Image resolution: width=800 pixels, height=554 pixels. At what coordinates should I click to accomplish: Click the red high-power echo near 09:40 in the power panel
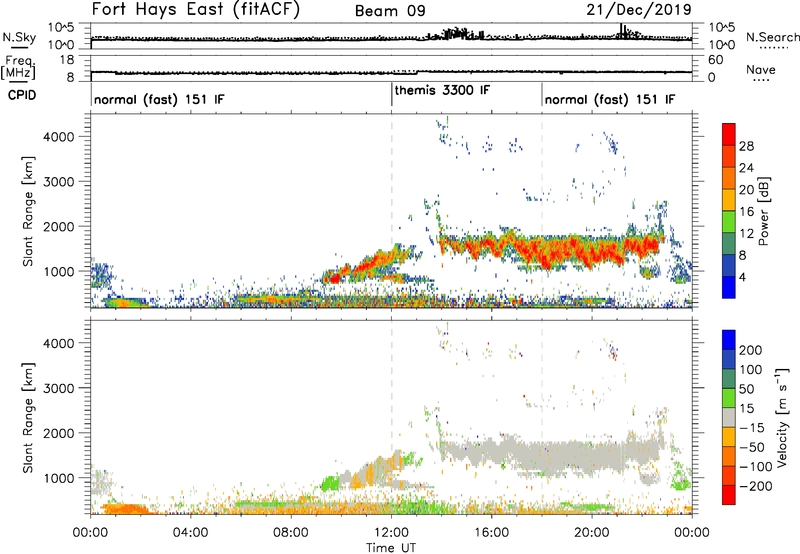tap(334, 279)
